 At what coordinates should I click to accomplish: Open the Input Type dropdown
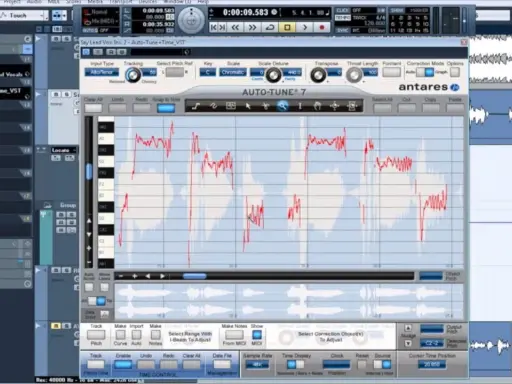101,72
